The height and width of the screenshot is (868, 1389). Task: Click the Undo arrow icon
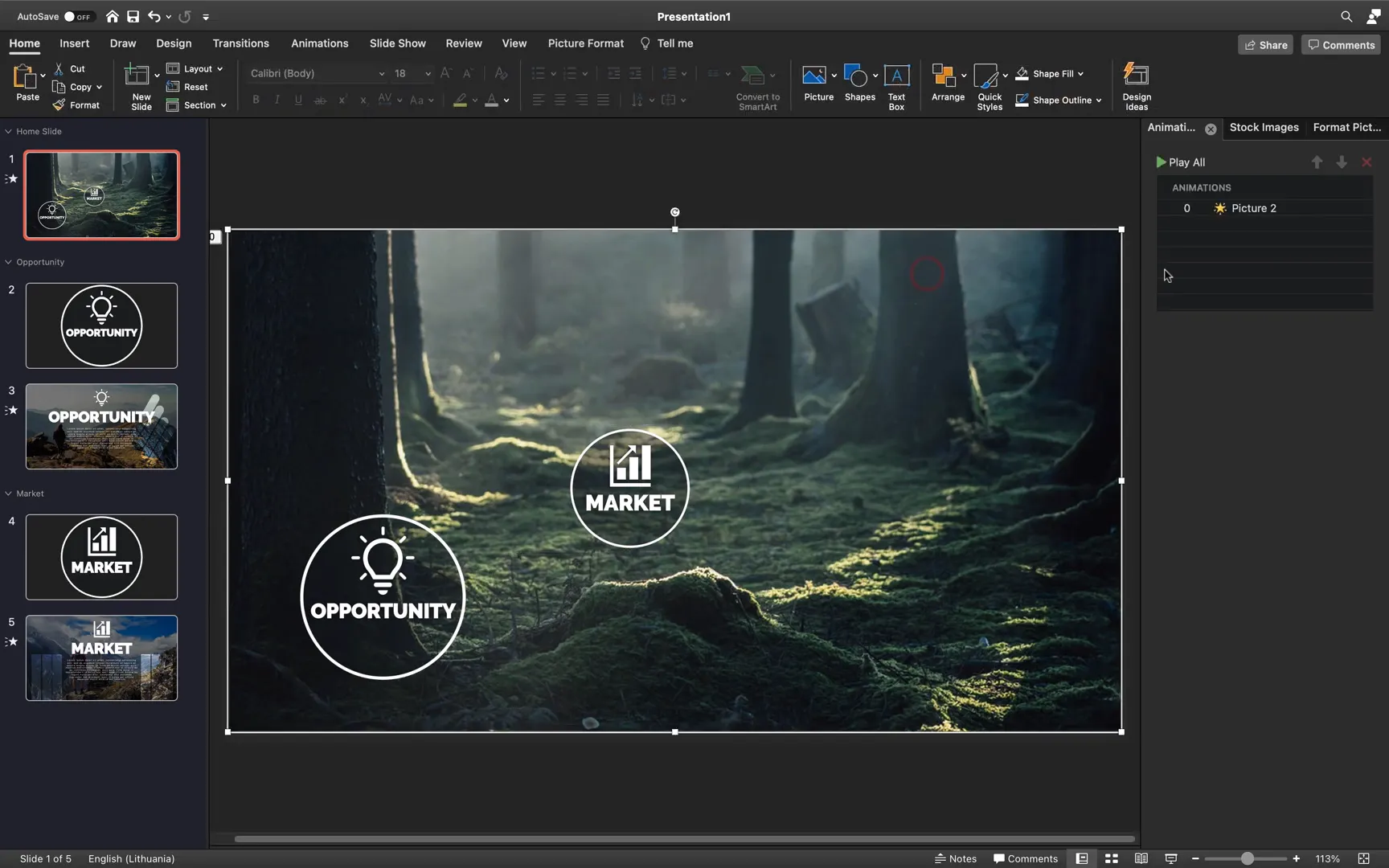point(154,16)
